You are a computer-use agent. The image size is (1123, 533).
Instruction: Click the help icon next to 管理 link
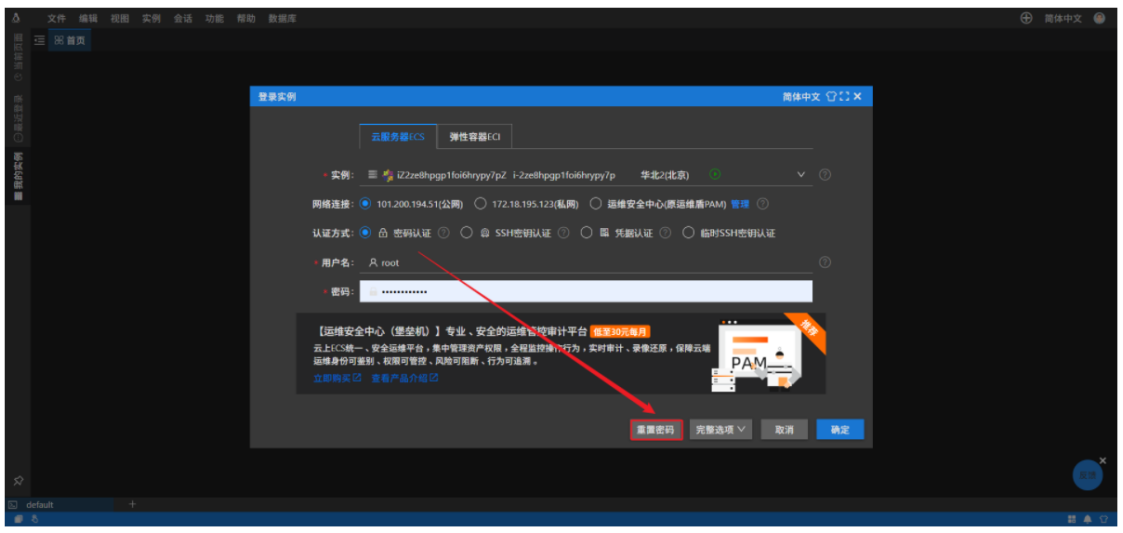pyautogui.click(x=763, y=204)
